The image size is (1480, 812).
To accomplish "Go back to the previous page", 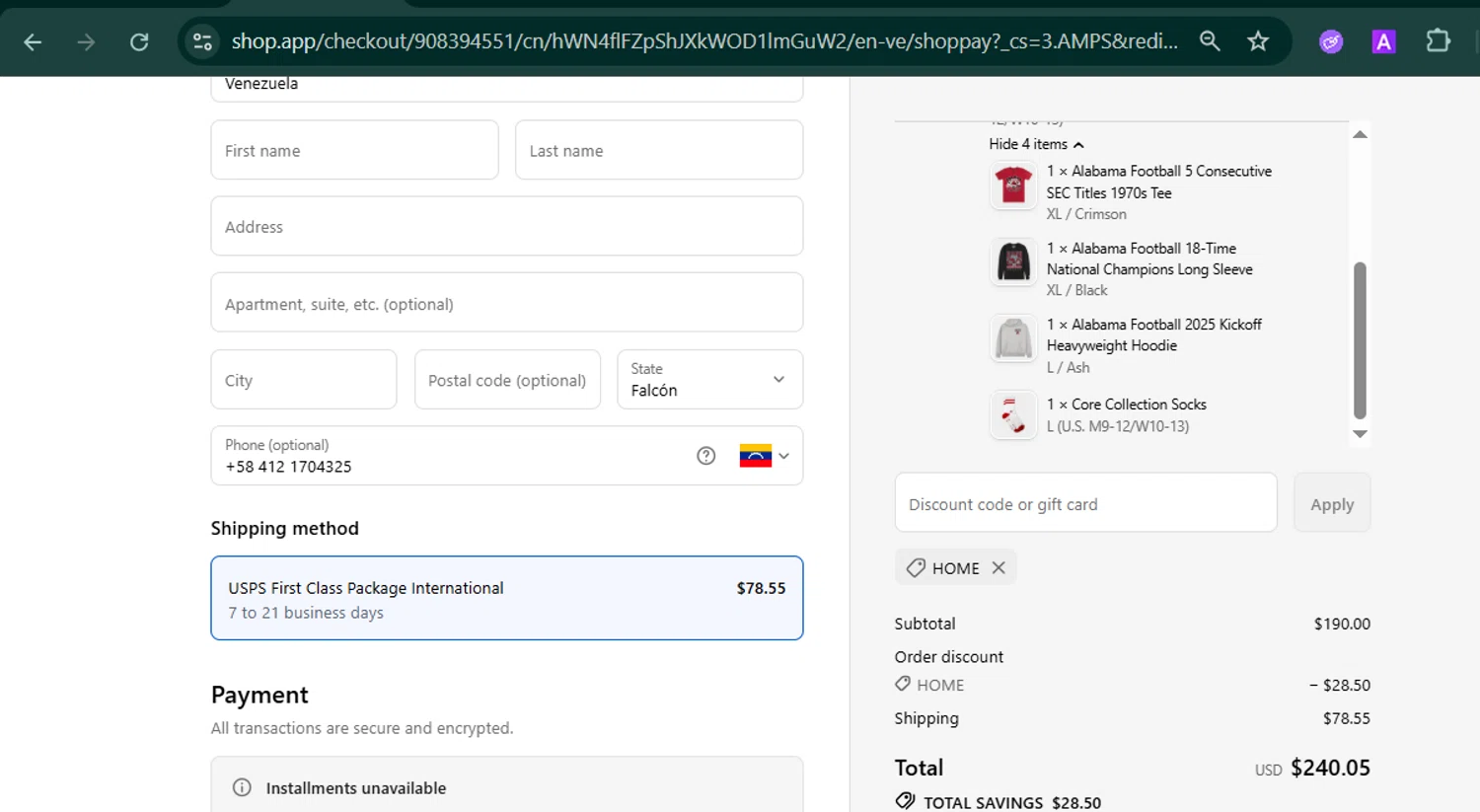I will pyautogui.click(x=33, y=41).
